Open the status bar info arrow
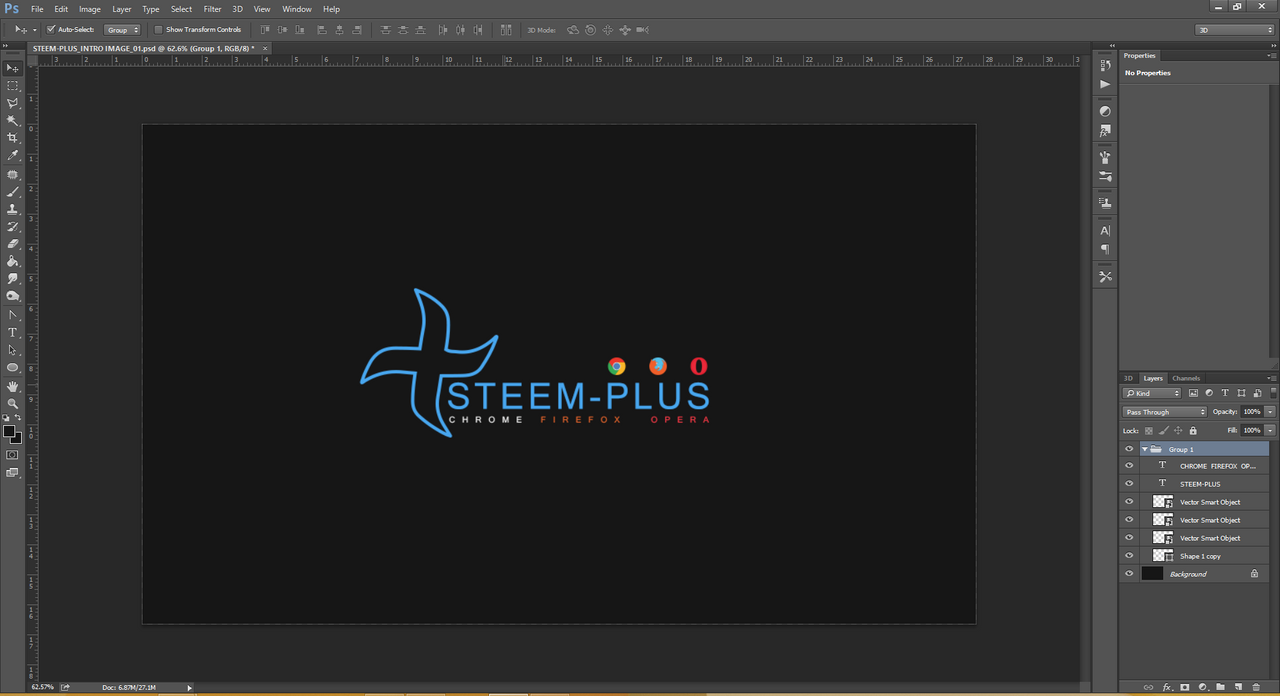The width and height of the screenshot is (1280, 696). pyautogui.click(x=190, y=687)
